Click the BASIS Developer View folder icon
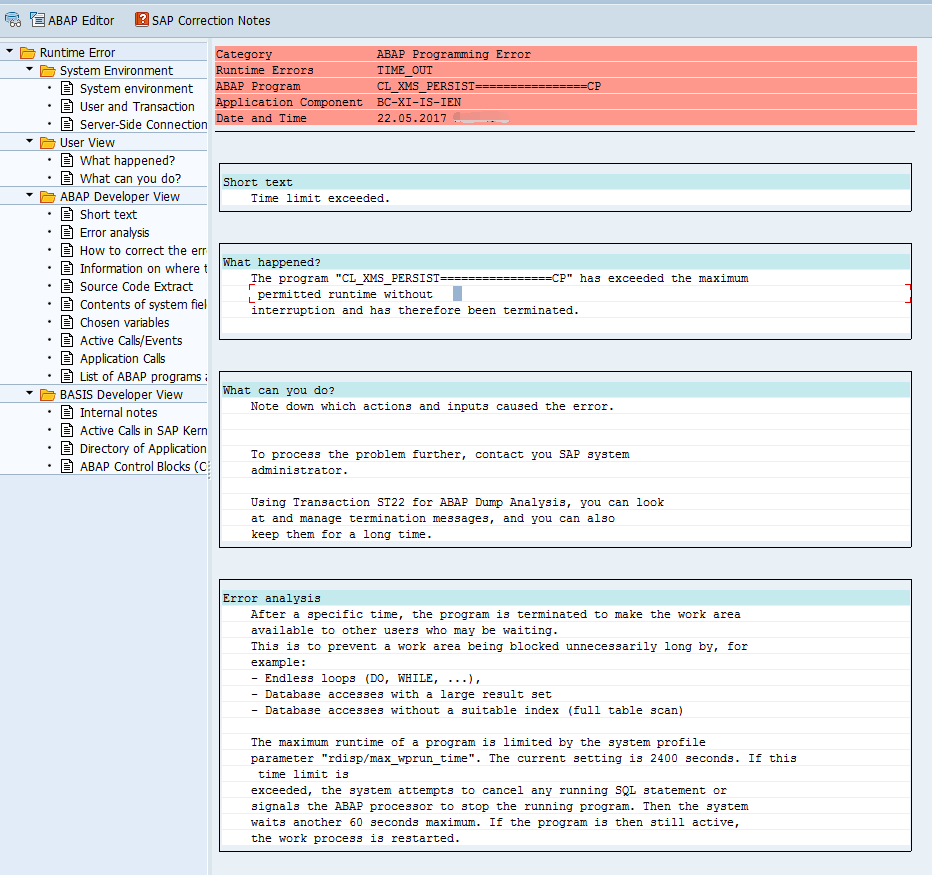Screen dimensions: 932x875 click(x=48, y=395)
